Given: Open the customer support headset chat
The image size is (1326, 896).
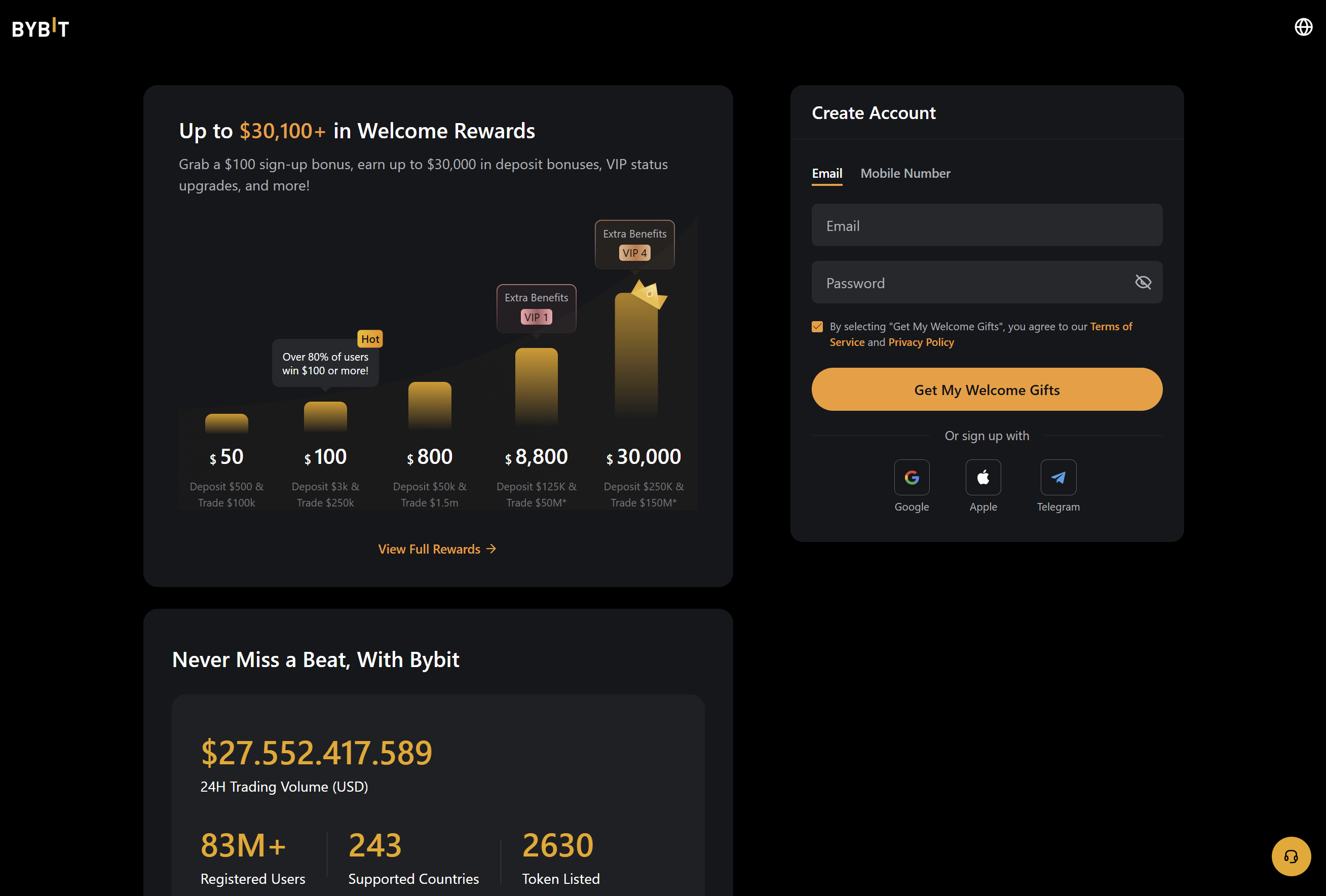Looking at the screenshot, I should coord(1291,856).
